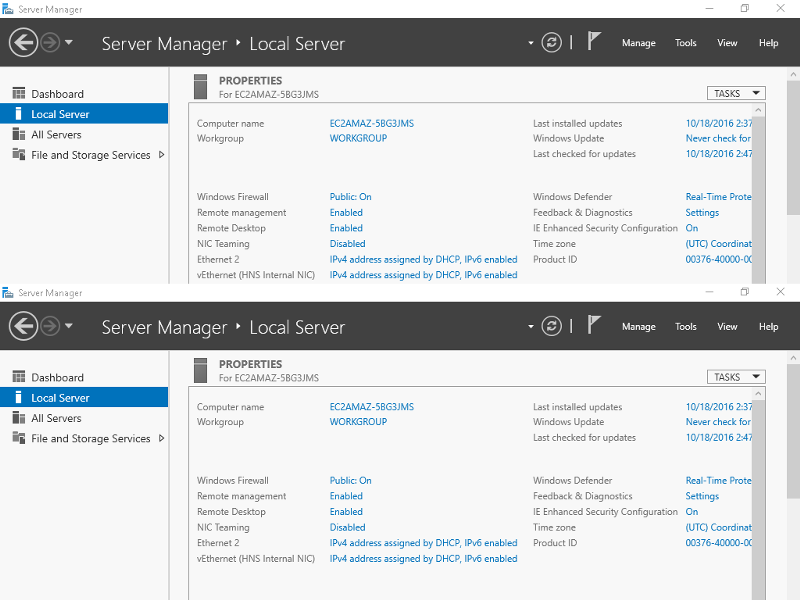The height and width of the screenshot is (600, 800).
Task: Click WORKGROUP link in top window
Action: click(x=358, y=138)
